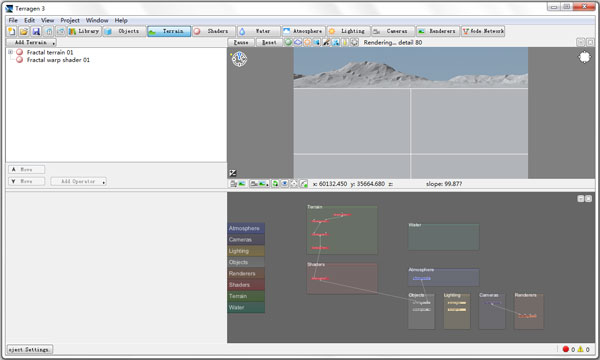The height and width of the screenshot is (360, 600).
Task: Click the upper Move button with the A arrow
Action: tap(26, 169)
